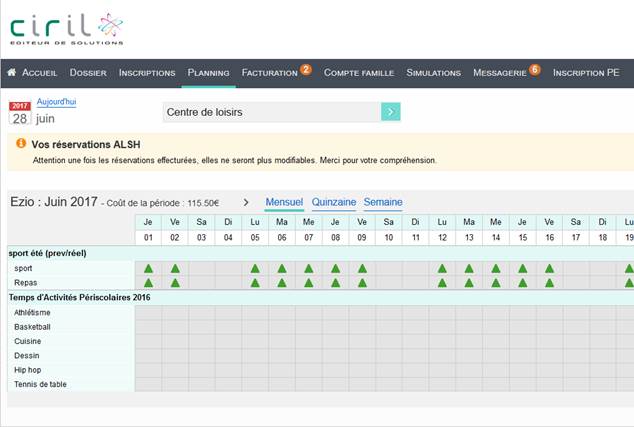634x427 pixels.
Task: Click green triangle for Repas on Monday 12
Action: pyautogui.click(x=442, y=283)
